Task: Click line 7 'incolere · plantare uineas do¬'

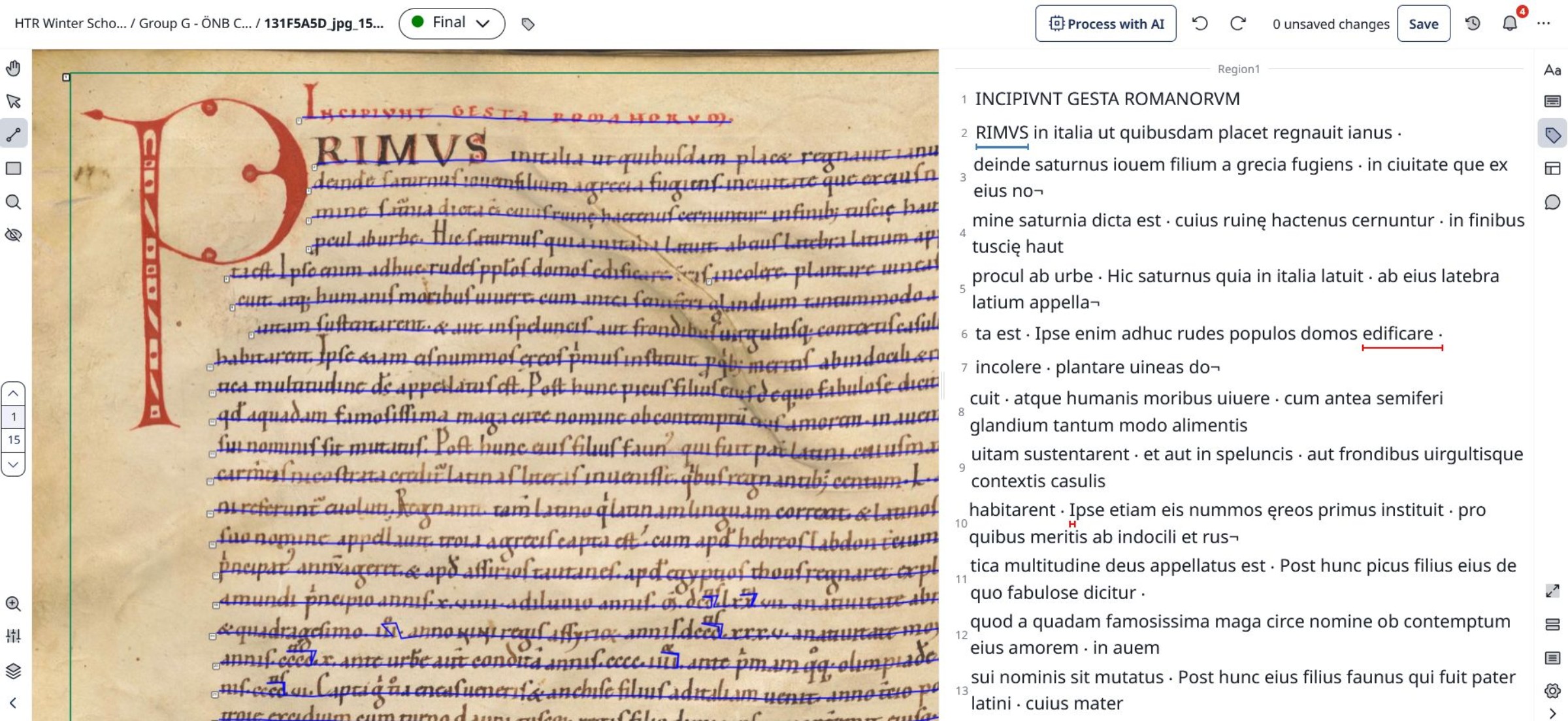Action: tap(1098, 367)
